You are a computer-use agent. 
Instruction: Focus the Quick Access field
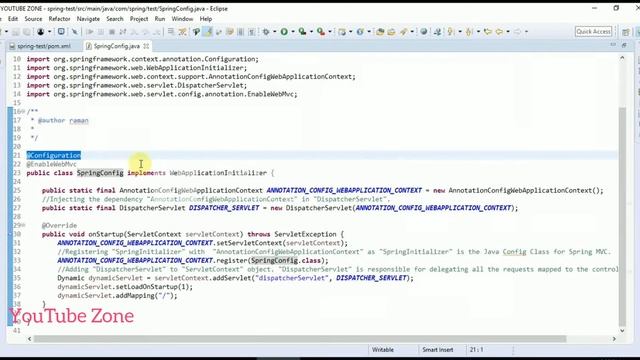[593, 31]
